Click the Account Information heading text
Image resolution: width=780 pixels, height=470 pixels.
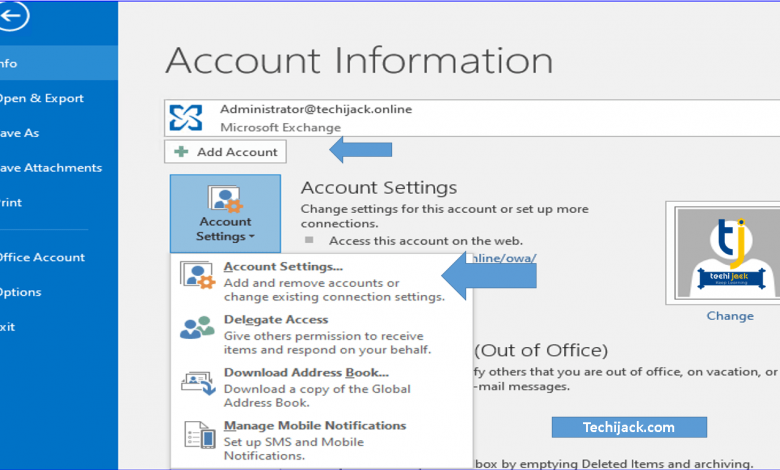point(359,60)
